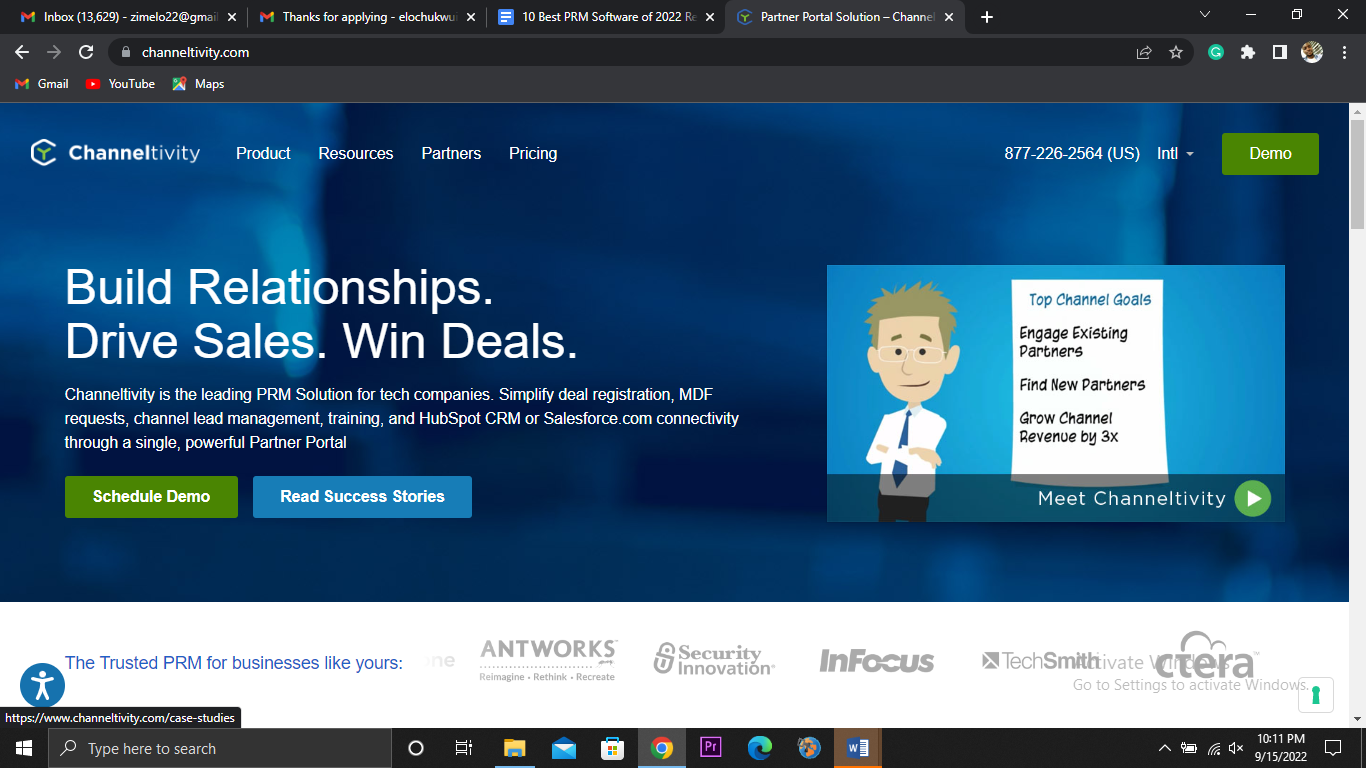Open Gmail bookmark
This screenshot has width=1366, height=768.
tap(42, 84)
